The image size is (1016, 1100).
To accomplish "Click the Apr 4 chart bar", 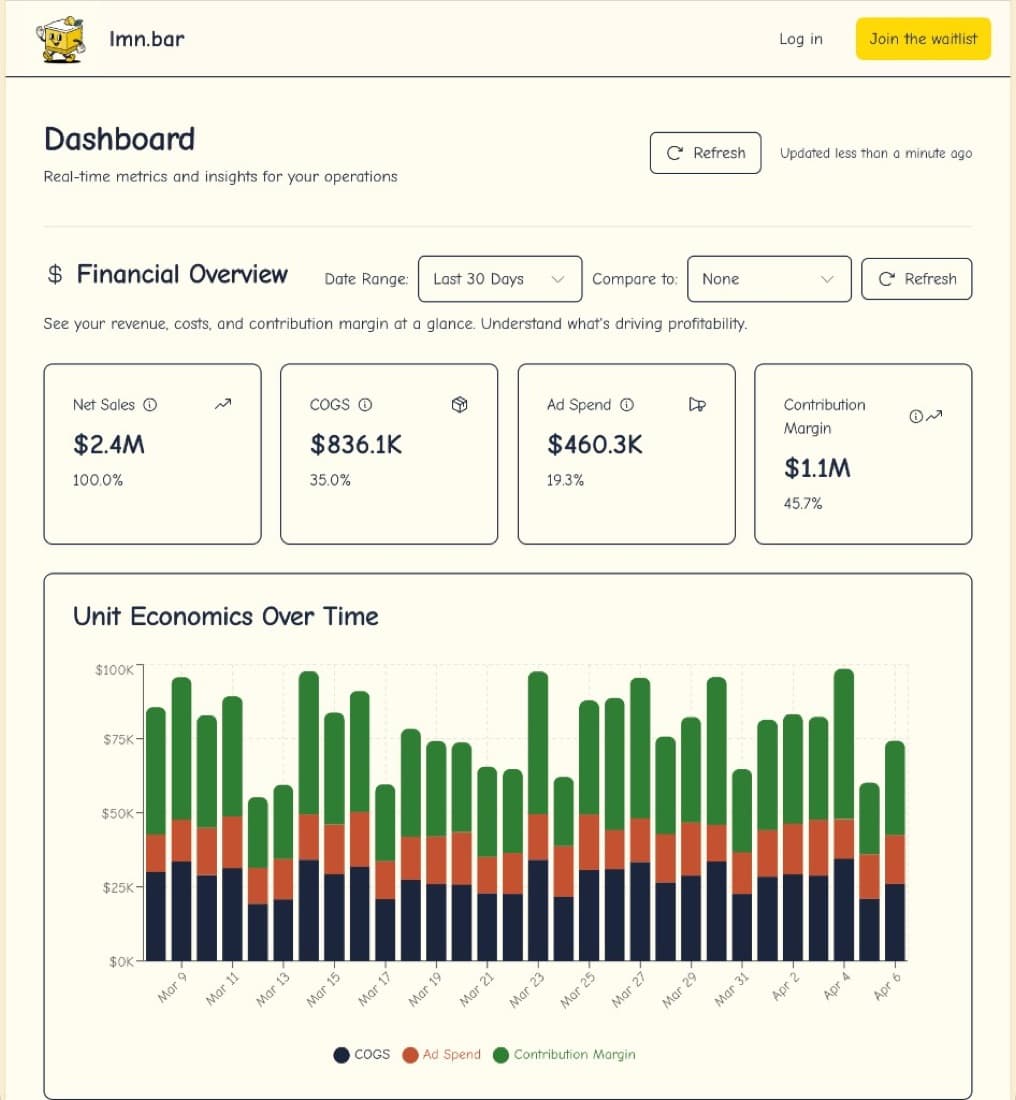I will tap(844, 814).
